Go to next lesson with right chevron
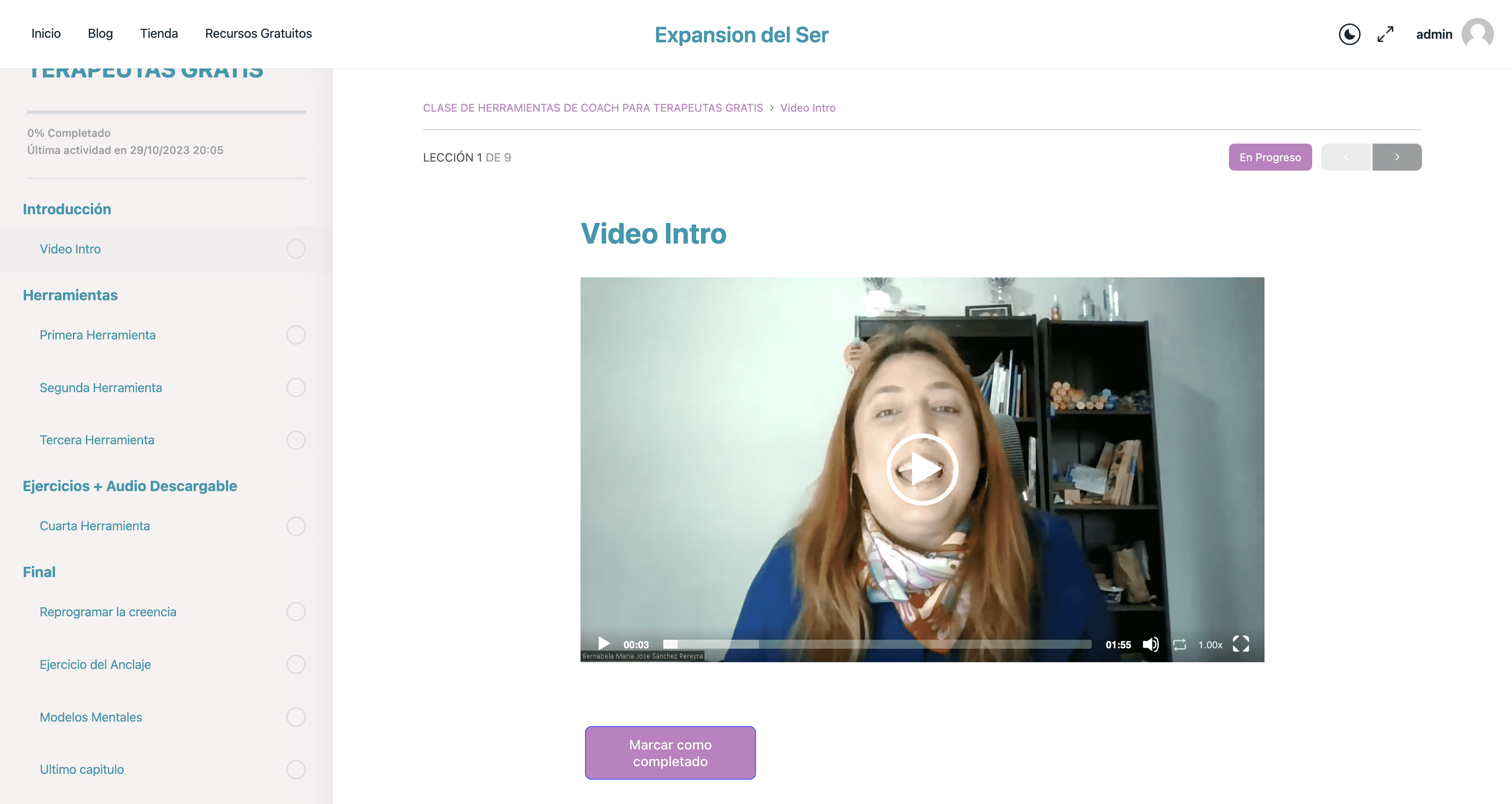1512x804 pixels. (1397, 157)
